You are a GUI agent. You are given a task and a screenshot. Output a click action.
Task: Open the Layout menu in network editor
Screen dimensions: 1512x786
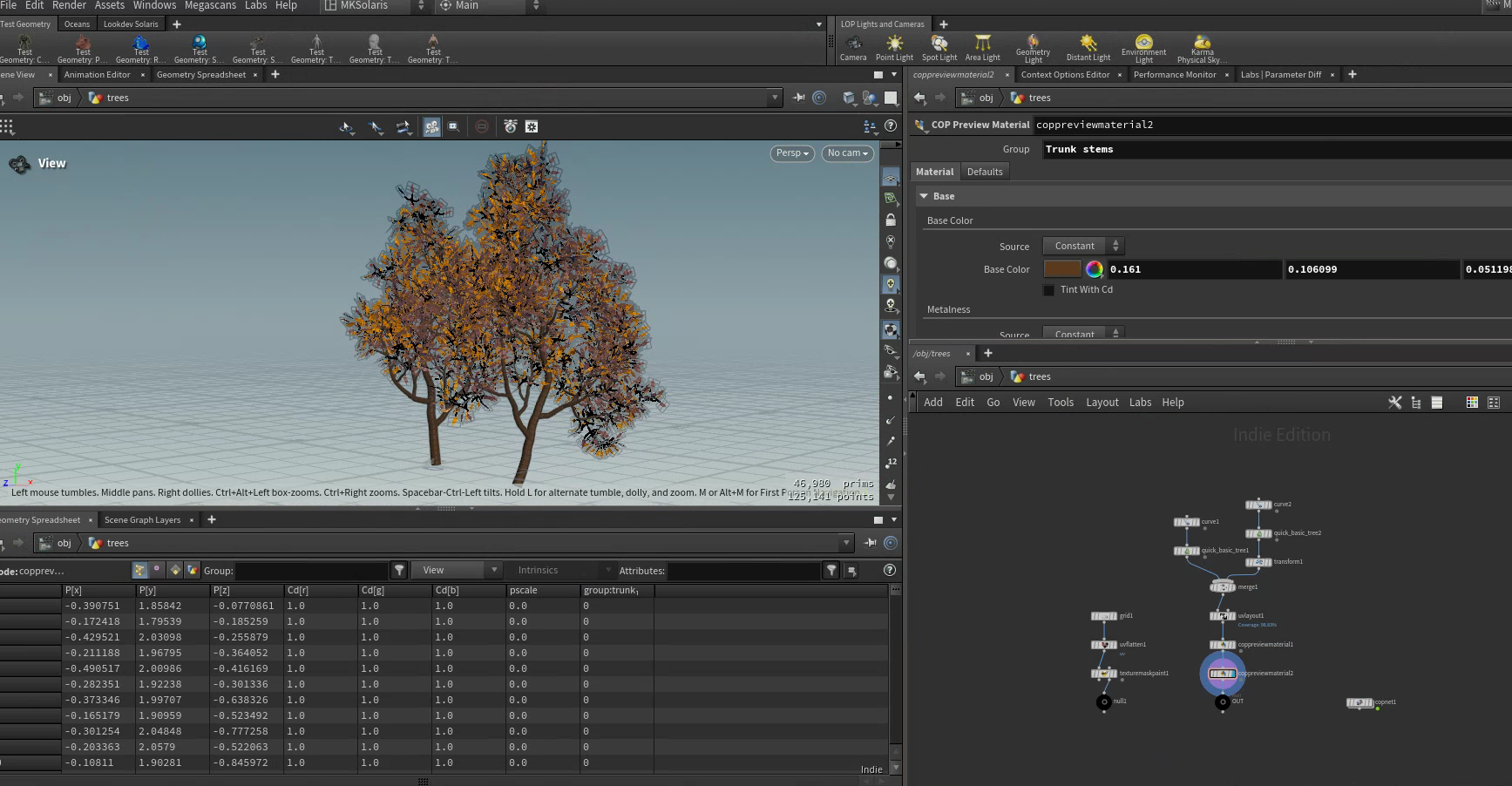[x=1102, y=403]
